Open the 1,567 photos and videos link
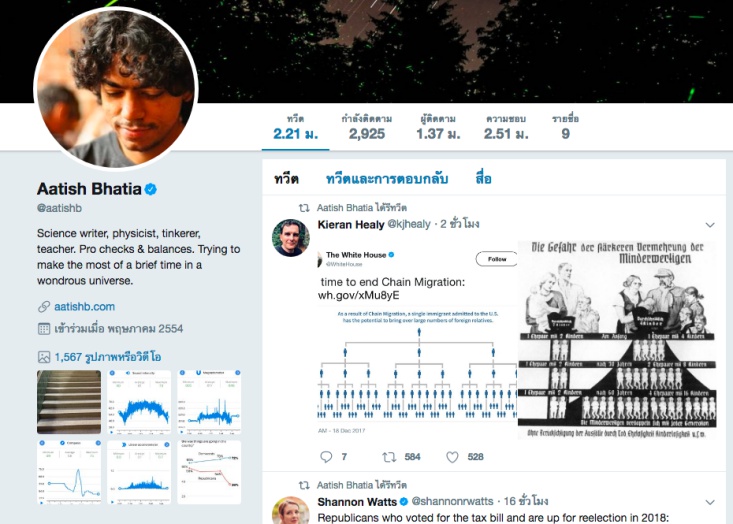The width and height of the screenshot is (733, 524). pyautogui.click(x=108, y=357)
